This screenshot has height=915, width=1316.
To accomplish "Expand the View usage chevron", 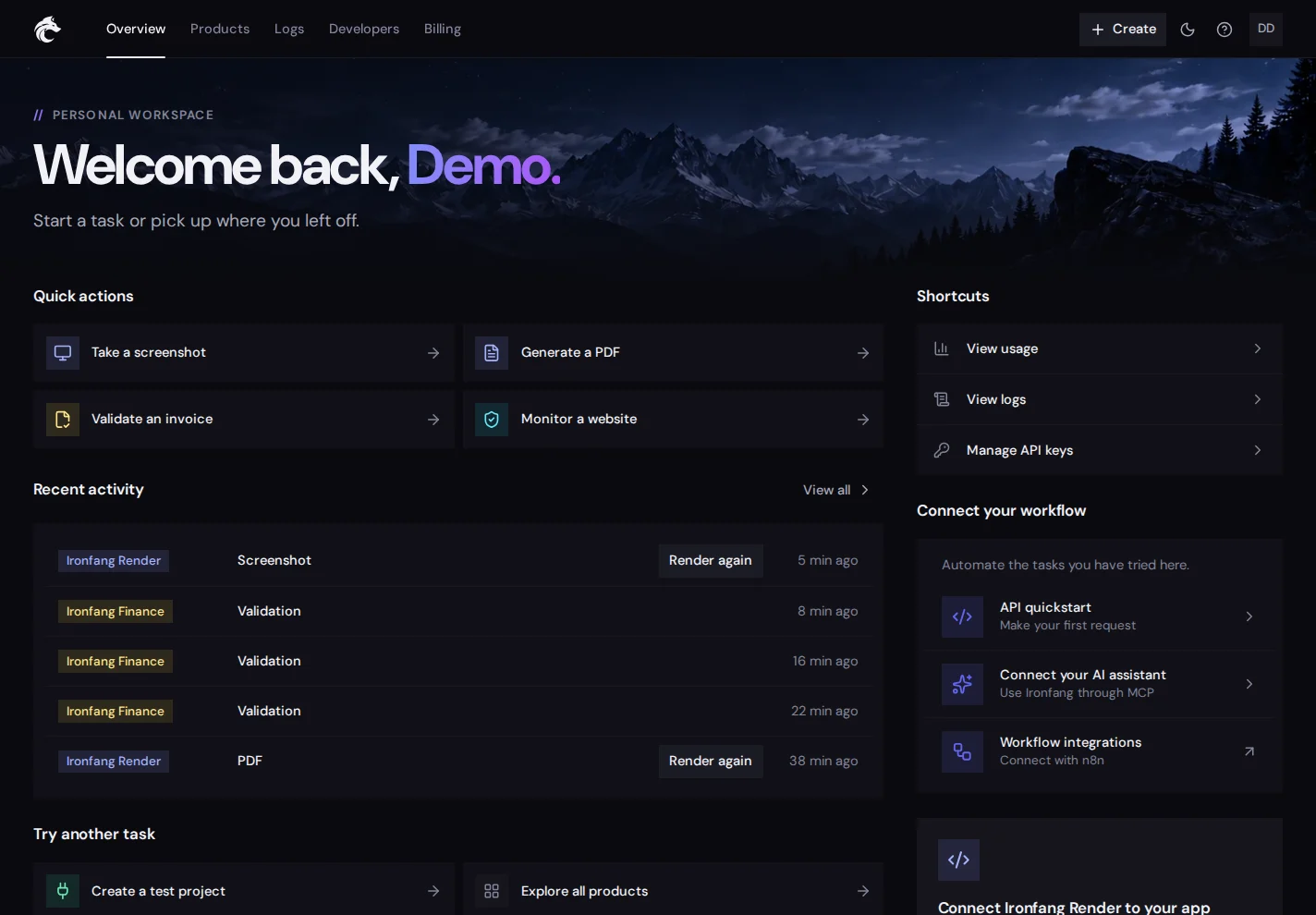I will point(1258,348).
